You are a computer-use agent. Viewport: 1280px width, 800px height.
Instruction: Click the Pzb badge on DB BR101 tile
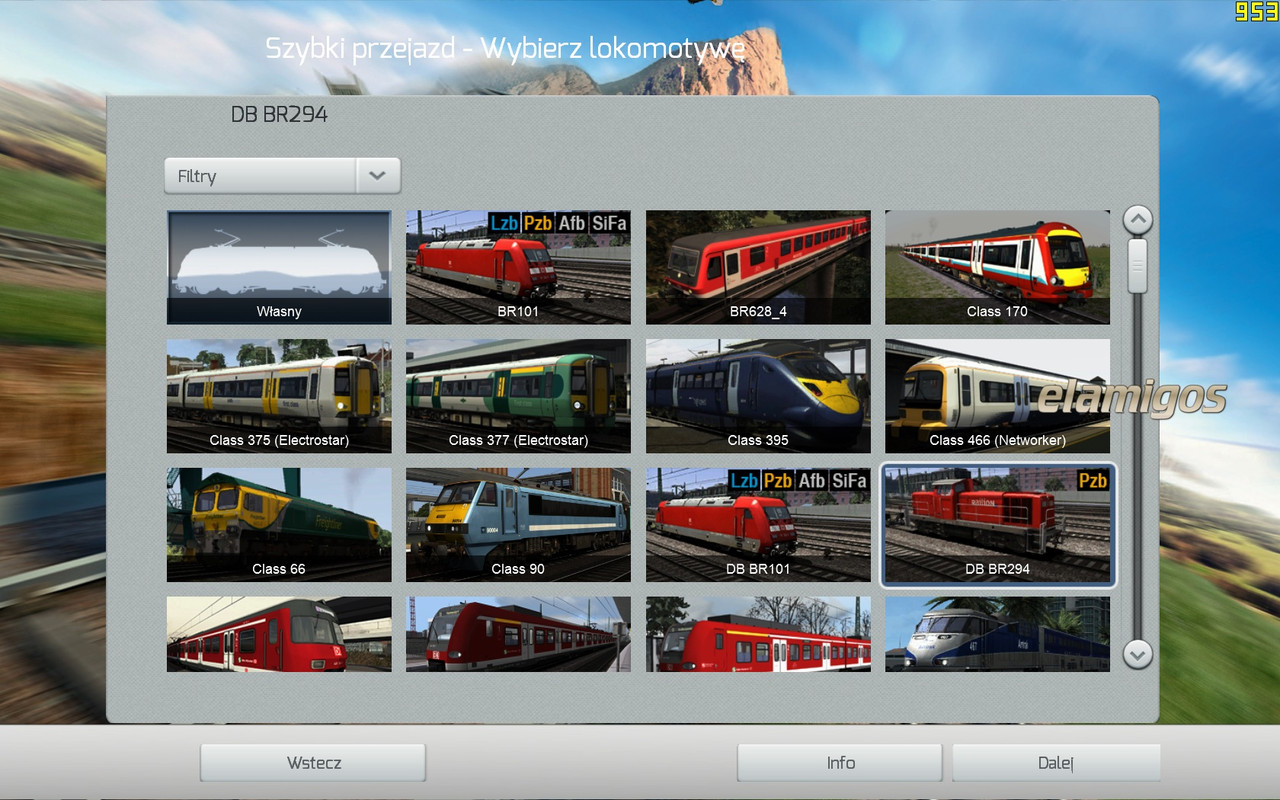(778, 481)
